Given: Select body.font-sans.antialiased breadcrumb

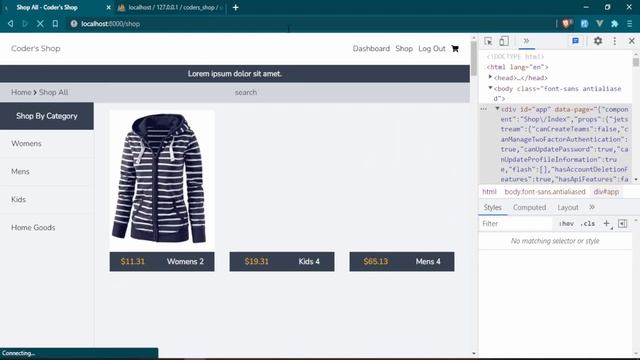Looking at the screenshot, I should [x=545, y=191].
